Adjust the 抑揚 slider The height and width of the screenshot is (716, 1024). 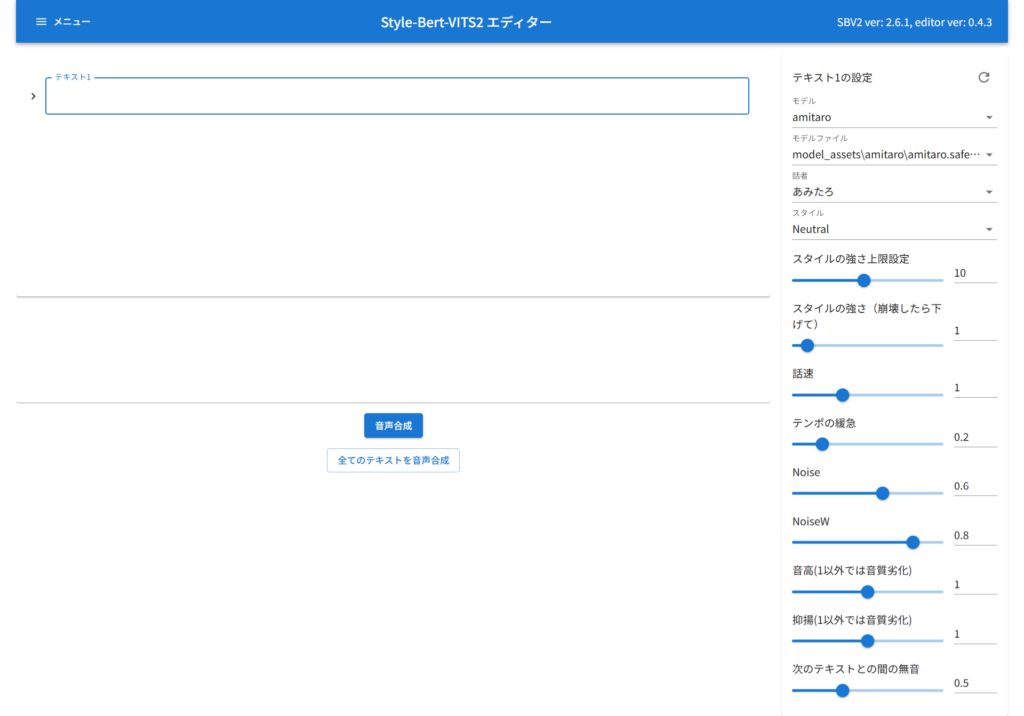click(867, 641)
